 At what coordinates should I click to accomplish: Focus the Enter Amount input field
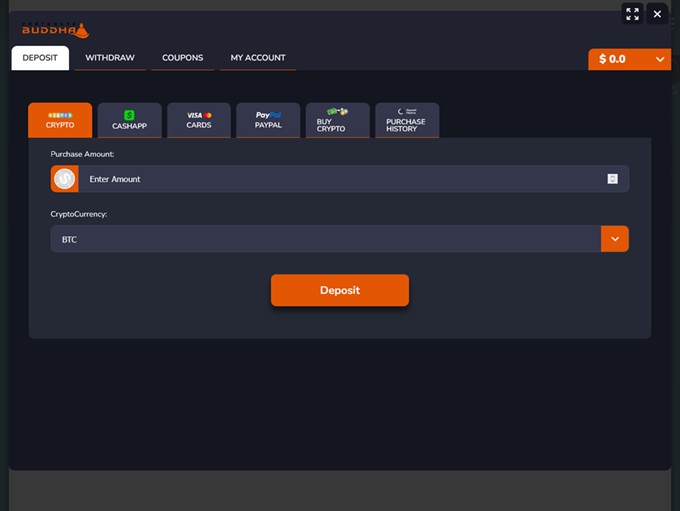pos(340,179)
